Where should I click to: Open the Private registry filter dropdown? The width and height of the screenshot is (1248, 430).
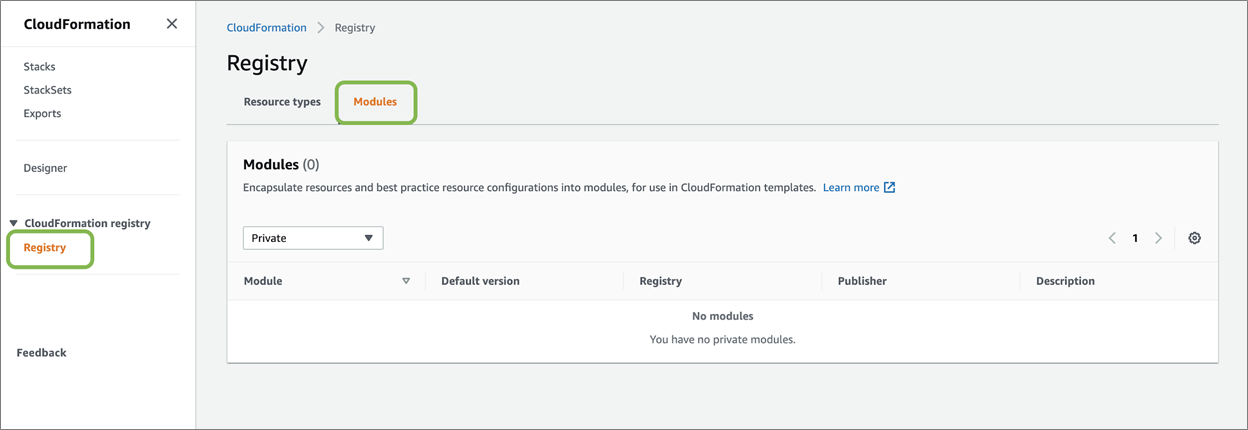click(313, 238)
